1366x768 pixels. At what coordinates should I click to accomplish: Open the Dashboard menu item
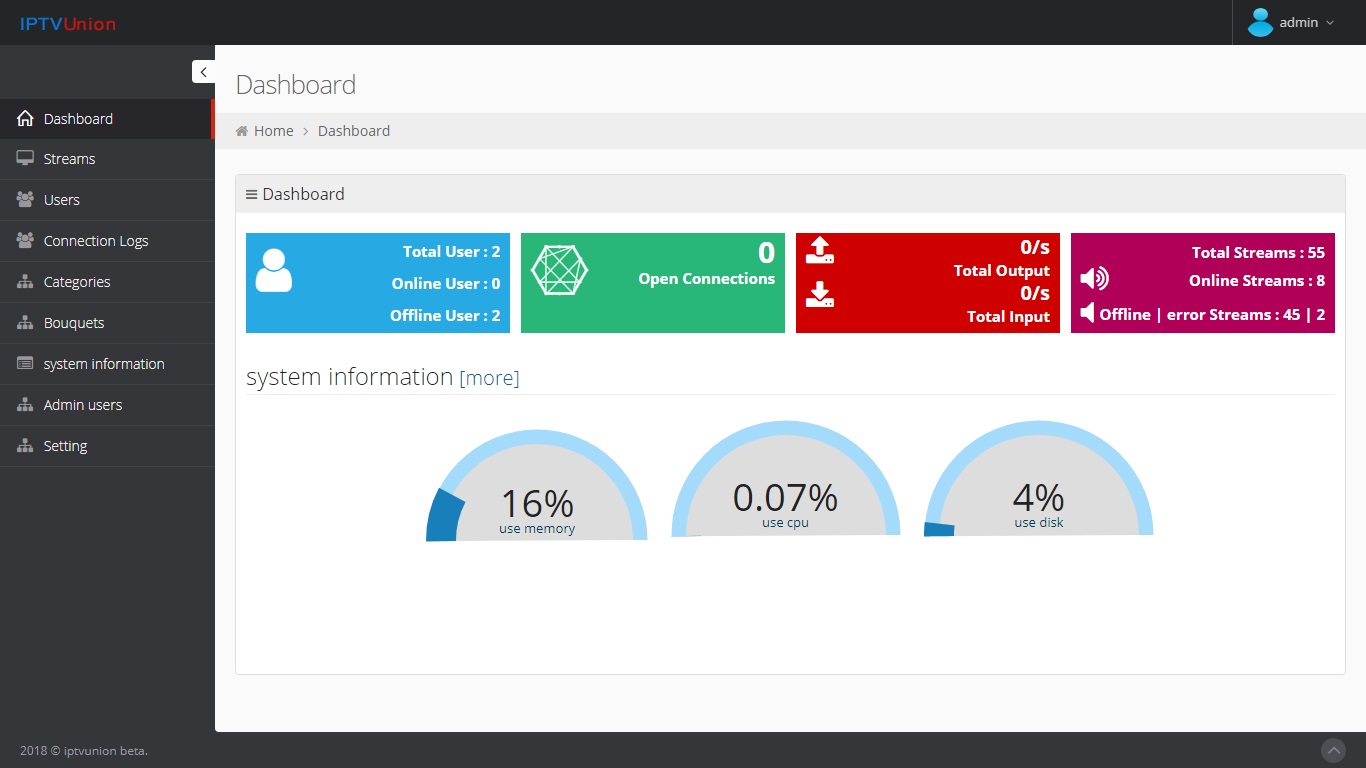click(107, 119)
